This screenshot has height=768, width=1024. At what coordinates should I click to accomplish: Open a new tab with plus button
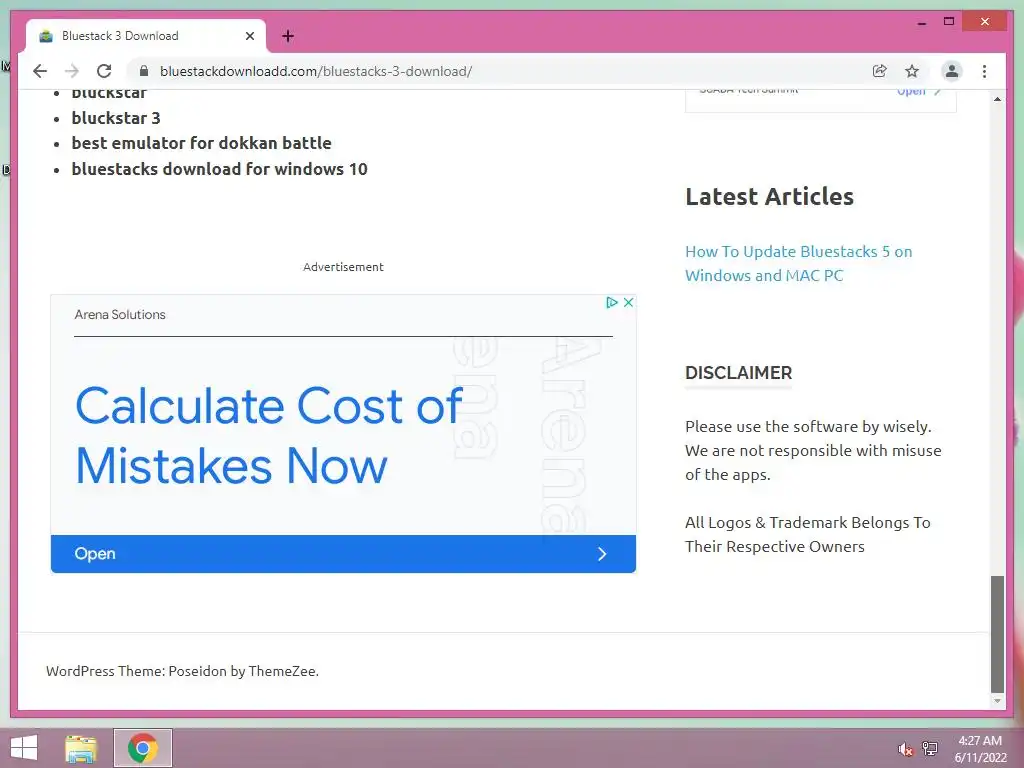(288, 36)
